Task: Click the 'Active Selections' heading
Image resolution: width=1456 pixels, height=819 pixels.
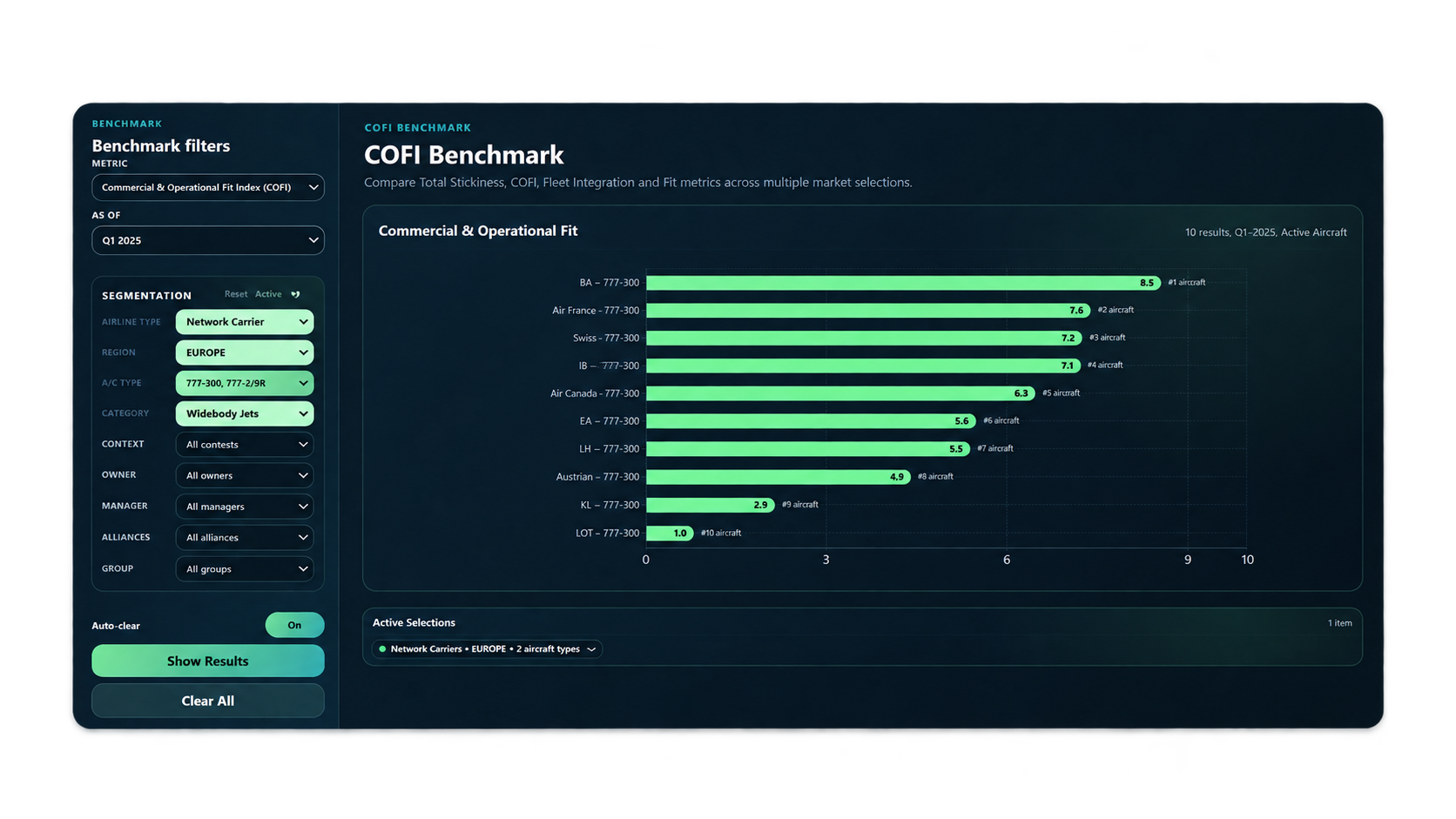Action: (x=414, y=622)
